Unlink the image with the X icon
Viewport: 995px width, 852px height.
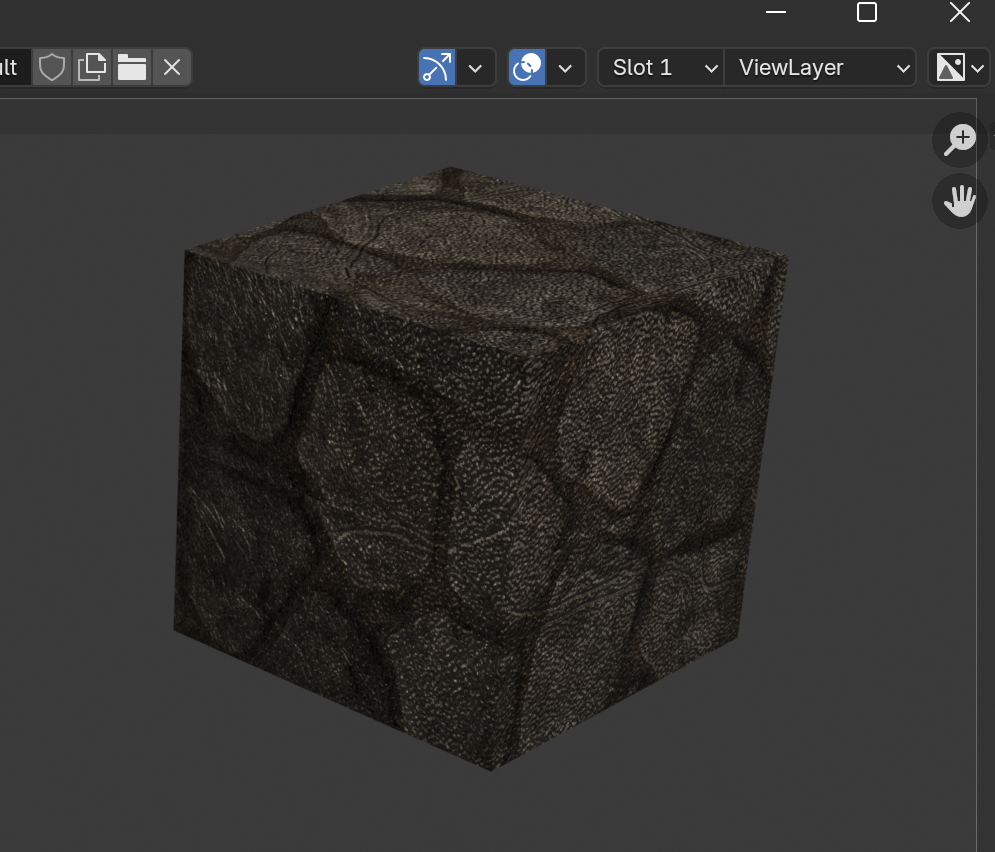[172, 67]
